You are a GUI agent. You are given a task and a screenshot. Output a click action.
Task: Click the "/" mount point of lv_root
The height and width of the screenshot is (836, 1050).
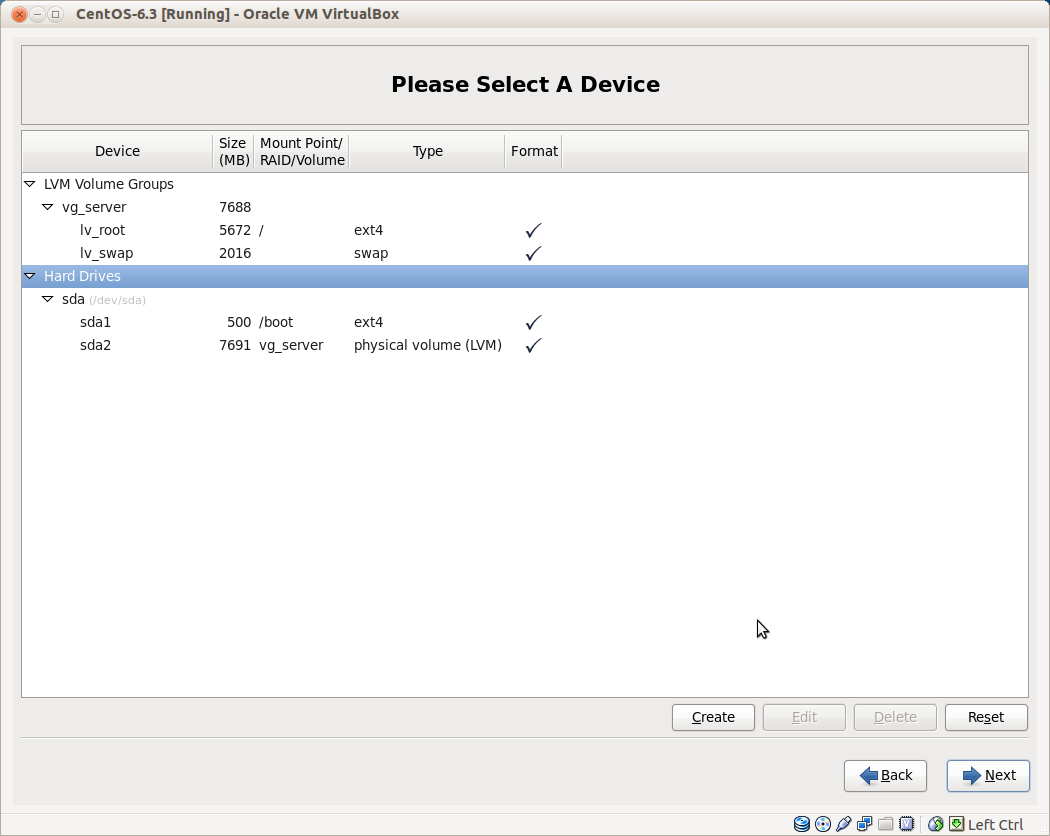261,230
